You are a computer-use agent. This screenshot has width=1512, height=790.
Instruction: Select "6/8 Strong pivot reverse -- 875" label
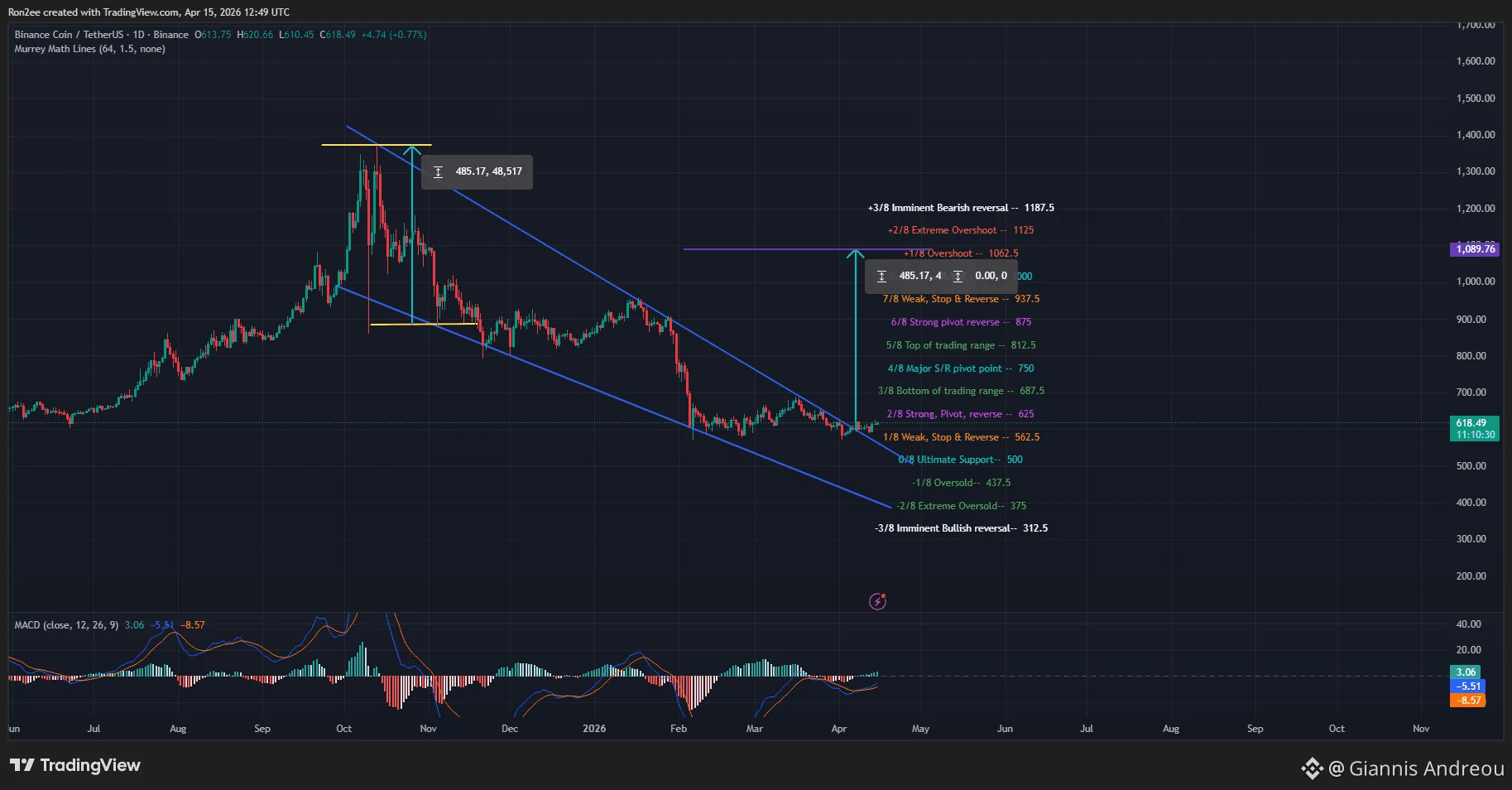click(961, 322)
